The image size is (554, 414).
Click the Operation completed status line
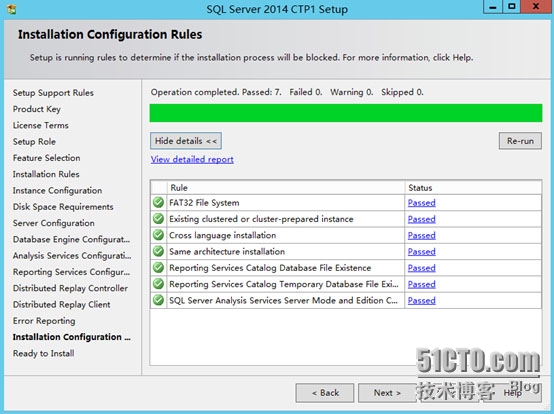pyautogui.click(x=287, y=92)
